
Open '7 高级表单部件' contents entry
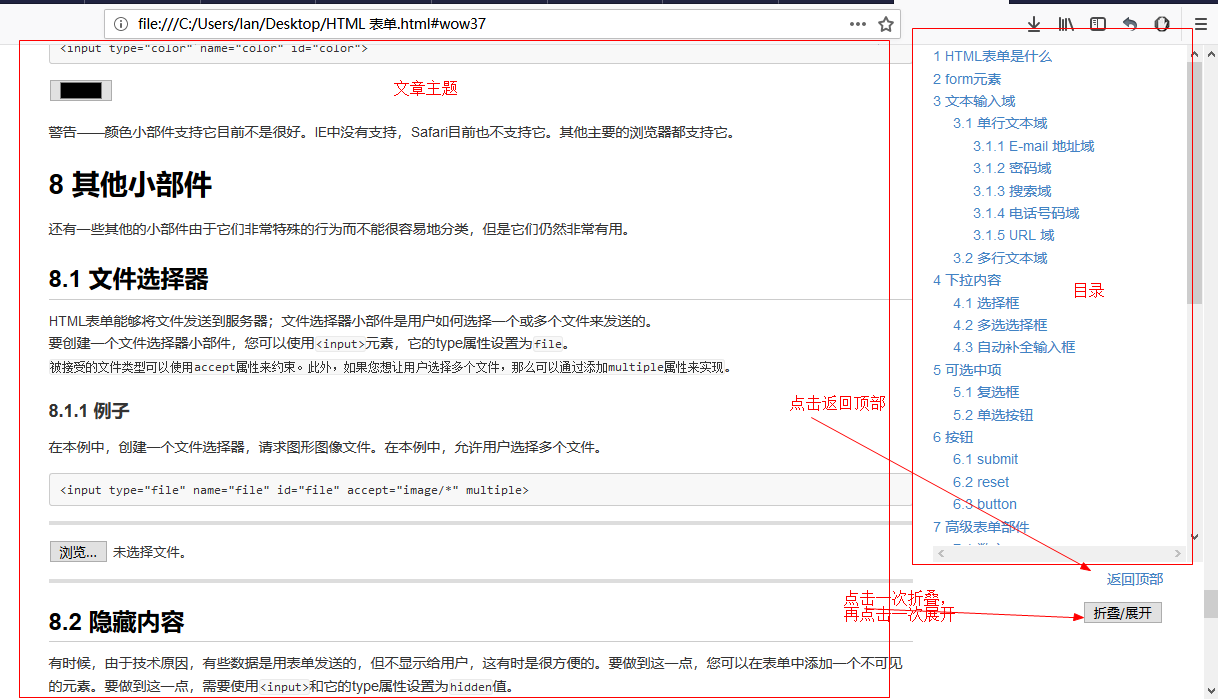coord(981,527)
